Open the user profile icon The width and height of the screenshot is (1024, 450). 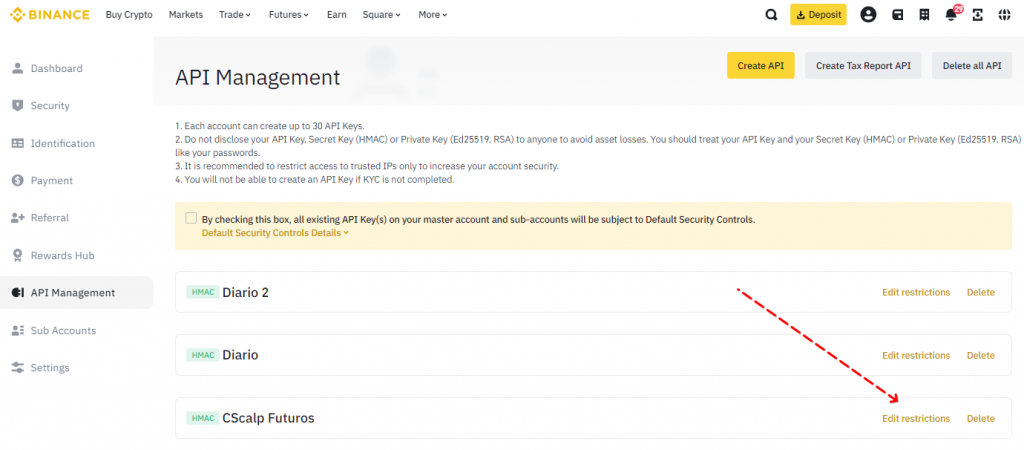[x=868, y=14]
